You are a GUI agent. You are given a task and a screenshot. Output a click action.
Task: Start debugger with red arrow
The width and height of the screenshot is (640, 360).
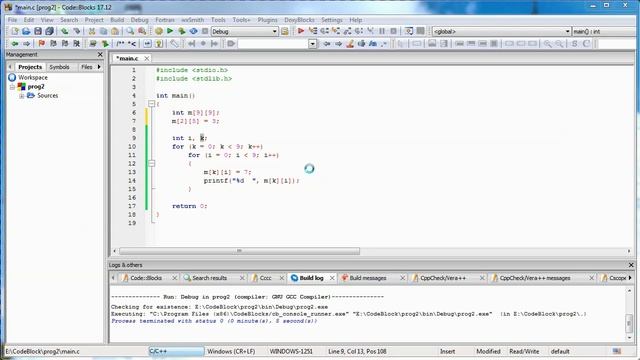pyautogui.click(x=301, y=31)
